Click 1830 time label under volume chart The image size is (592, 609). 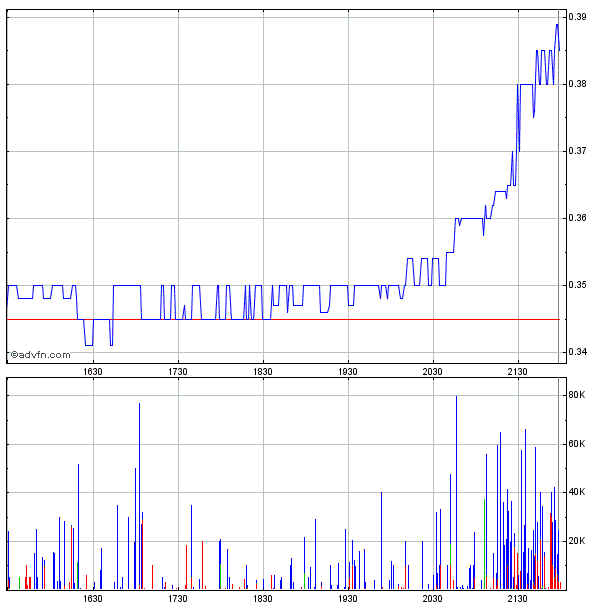click(263, 599)
